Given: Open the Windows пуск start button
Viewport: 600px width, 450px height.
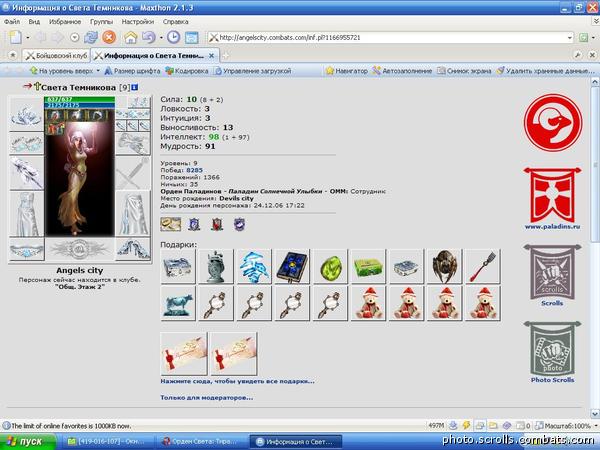Looking at the screenshot, I should click(x=28, y=442).
